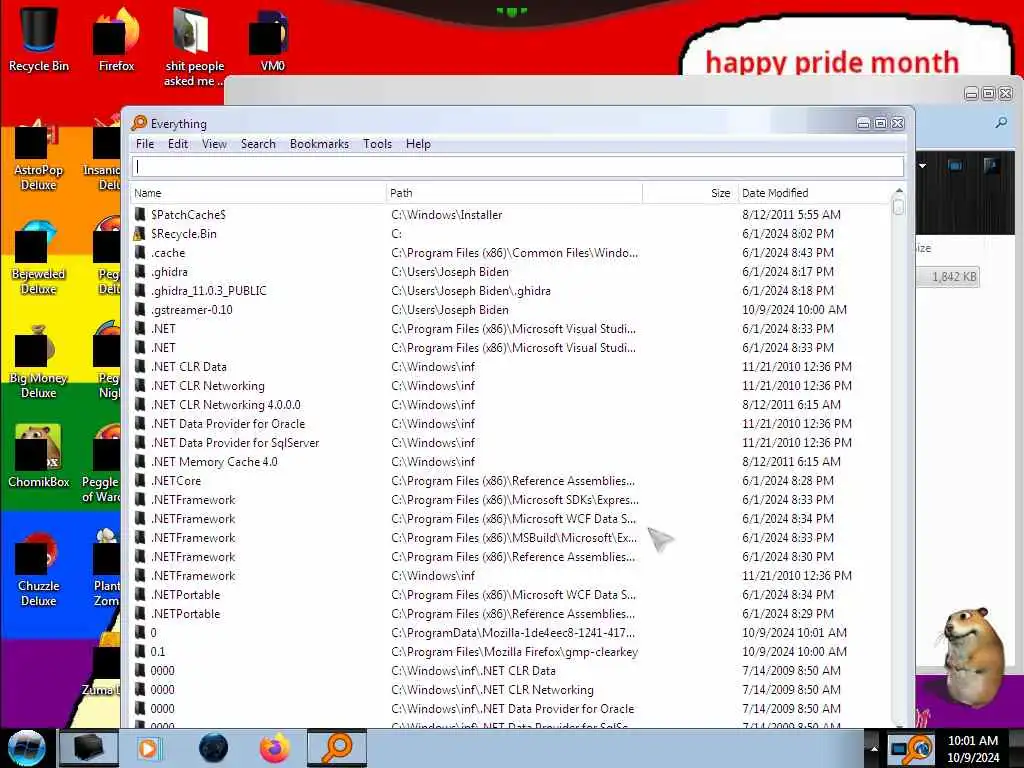Open the Windows Start orb

27,748
